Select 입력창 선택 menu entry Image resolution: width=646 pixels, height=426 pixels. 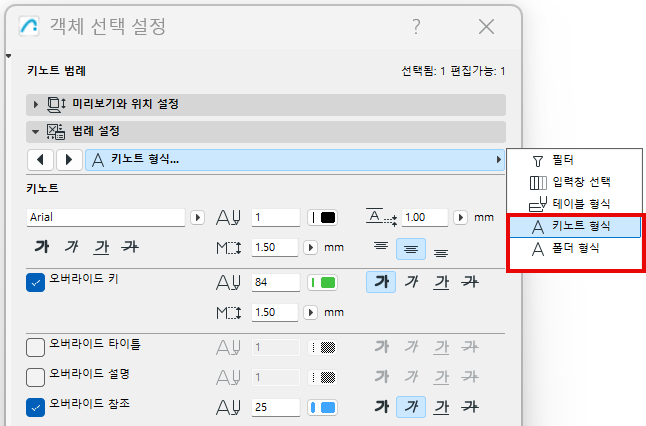(x=574, y=182)
